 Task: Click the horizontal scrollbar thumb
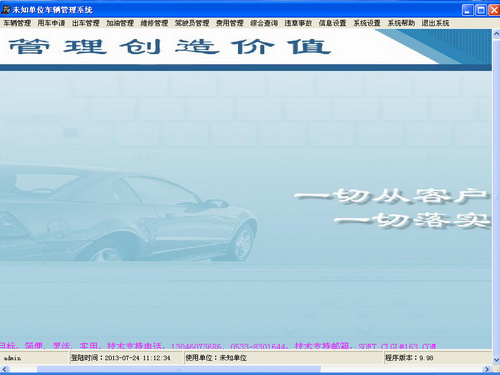click(179, 369)
